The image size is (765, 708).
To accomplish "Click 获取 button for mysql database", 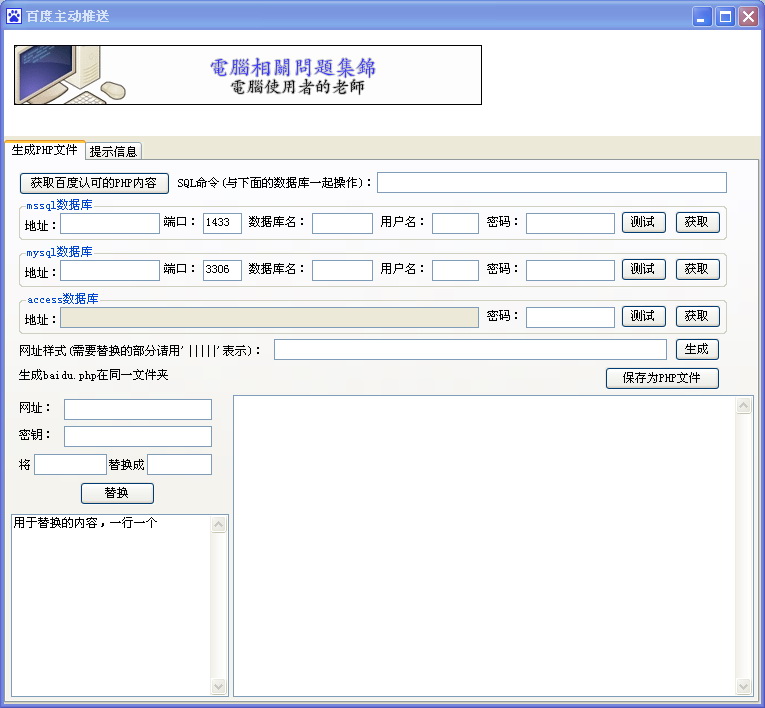I will [697, 269].
